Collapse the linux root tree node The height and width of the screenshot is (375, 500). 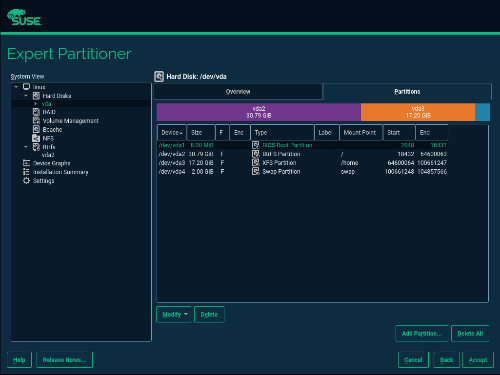[x=16, y=87]
